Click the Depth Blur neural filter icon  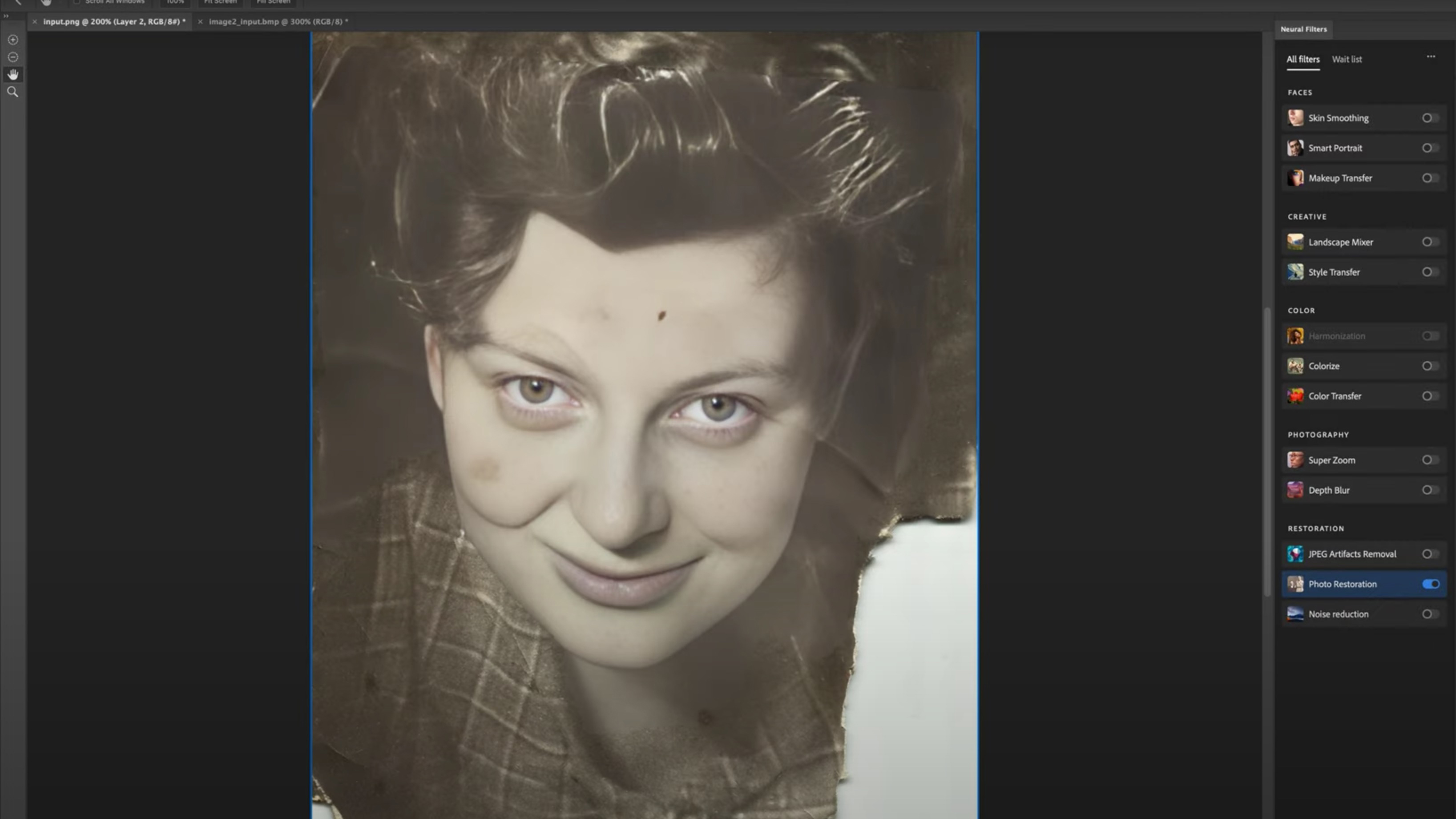(1296, 490)
